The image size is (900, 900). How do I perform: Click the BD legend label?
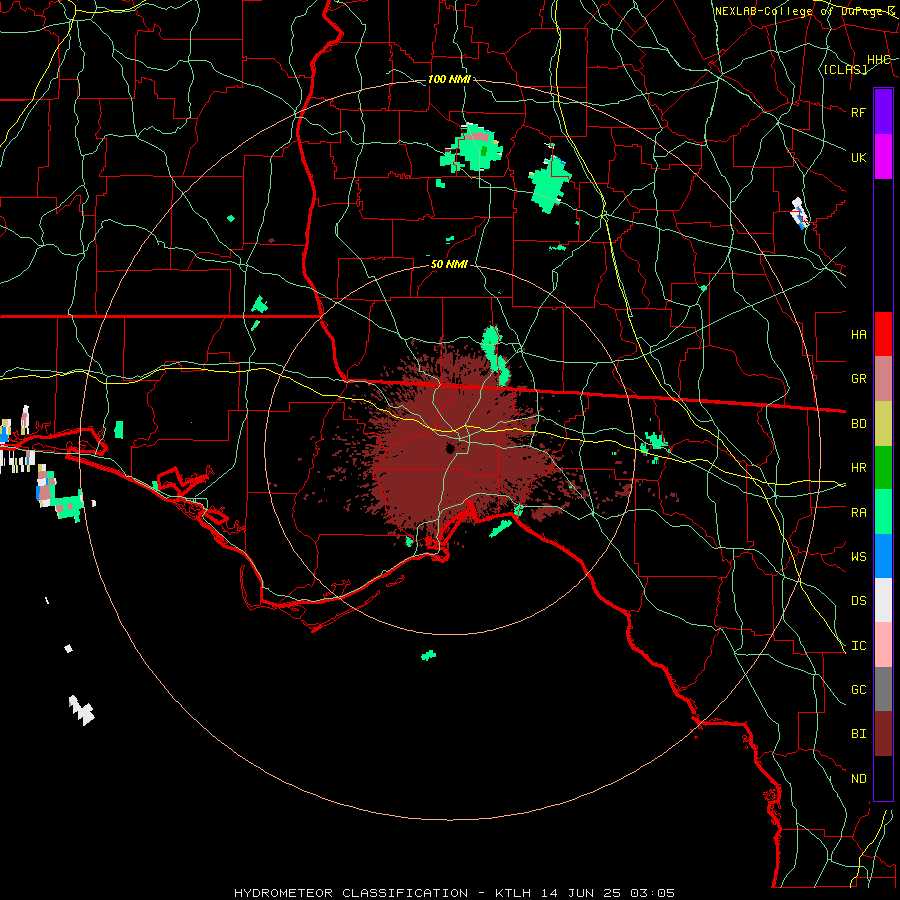[858, 424]
